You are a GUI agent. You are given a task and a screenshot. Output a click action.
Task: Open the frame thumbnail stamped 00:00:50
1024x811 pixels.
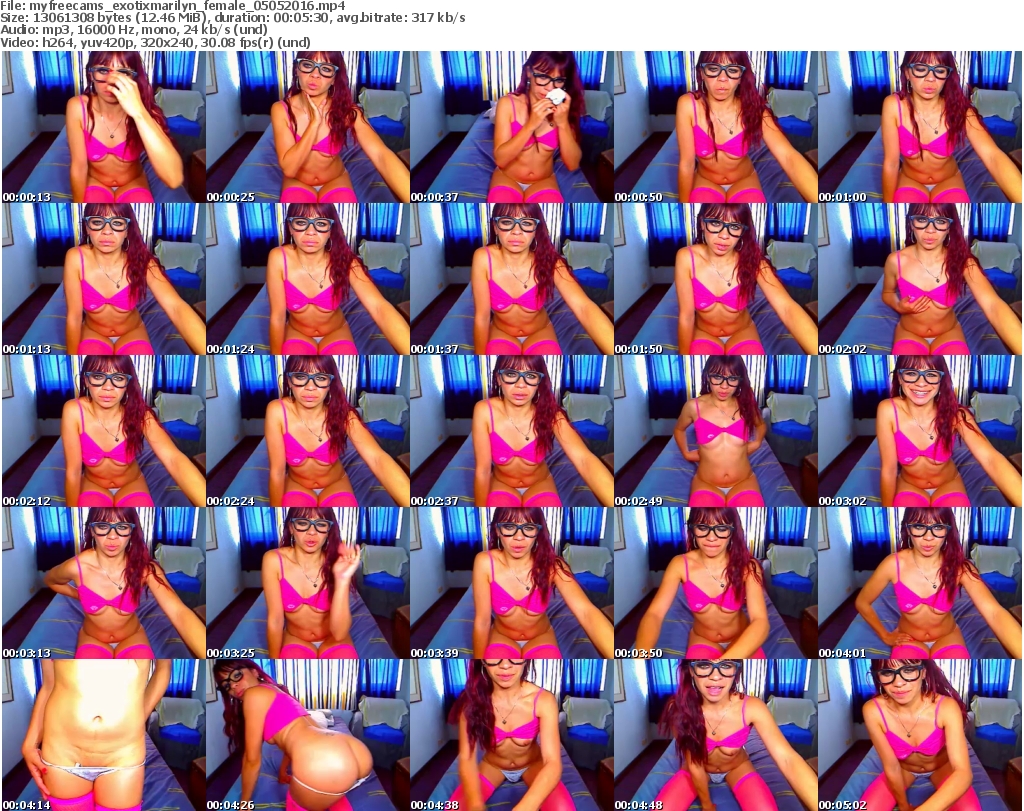coord(716,127)
